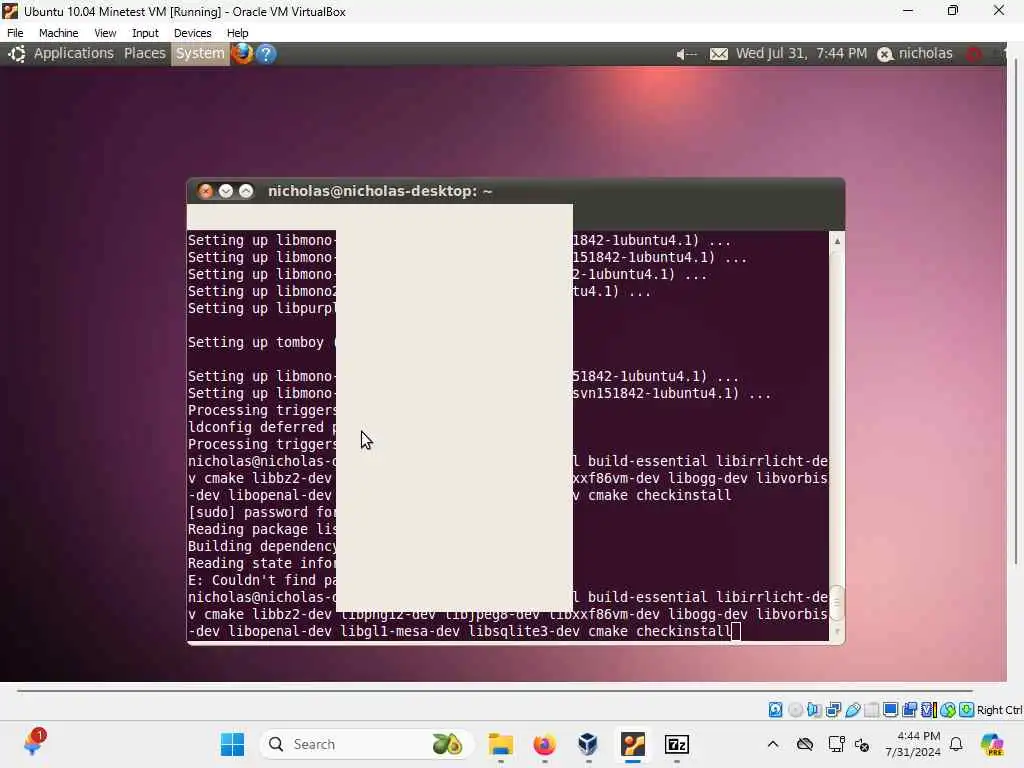1024x768 pixels.
Task: Click the VirtualBox window vertical scrollbar
Action: (1016, 312)
